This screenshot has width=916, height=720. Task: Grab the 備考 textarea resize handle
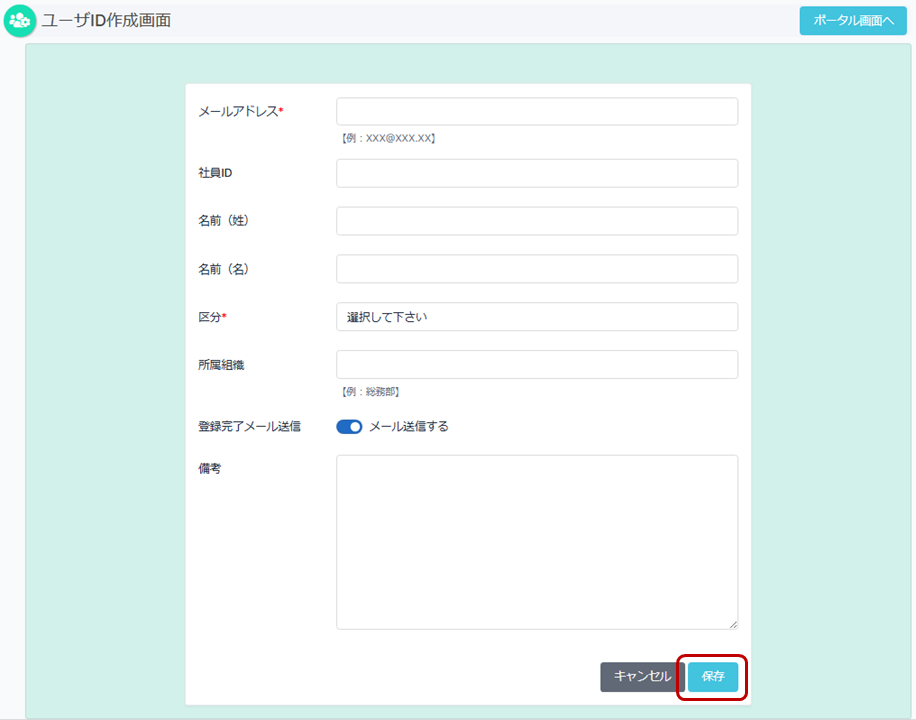[x=733, y=624]
